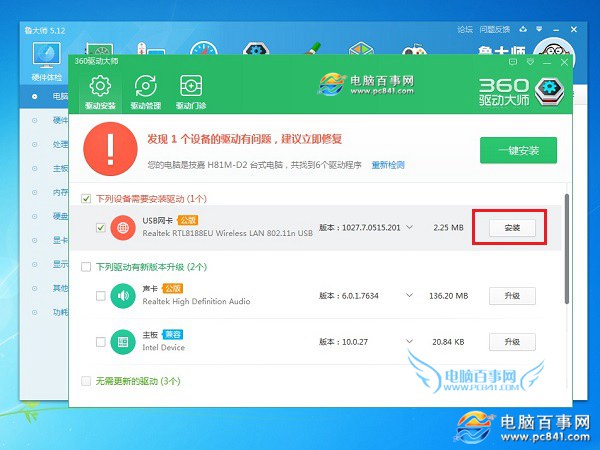Toggle 下列驱动有新版本升级 group checkbox
Image resolution: width=600 pixels, height=450 pixels.
click(x=85, y=267)
